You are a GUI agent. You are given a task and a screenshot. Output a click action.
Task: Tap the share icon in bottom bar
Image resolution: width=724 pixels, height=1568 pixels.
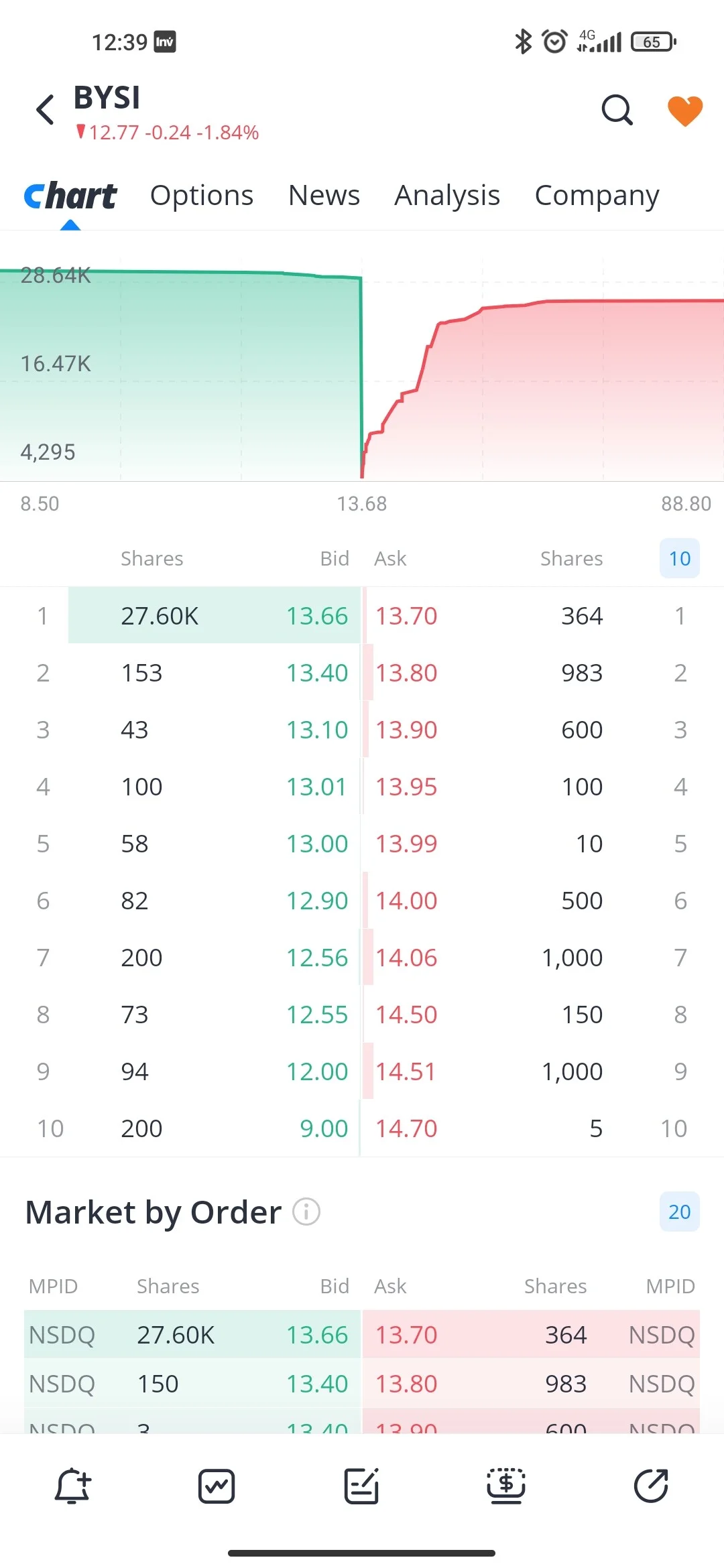651,1486
